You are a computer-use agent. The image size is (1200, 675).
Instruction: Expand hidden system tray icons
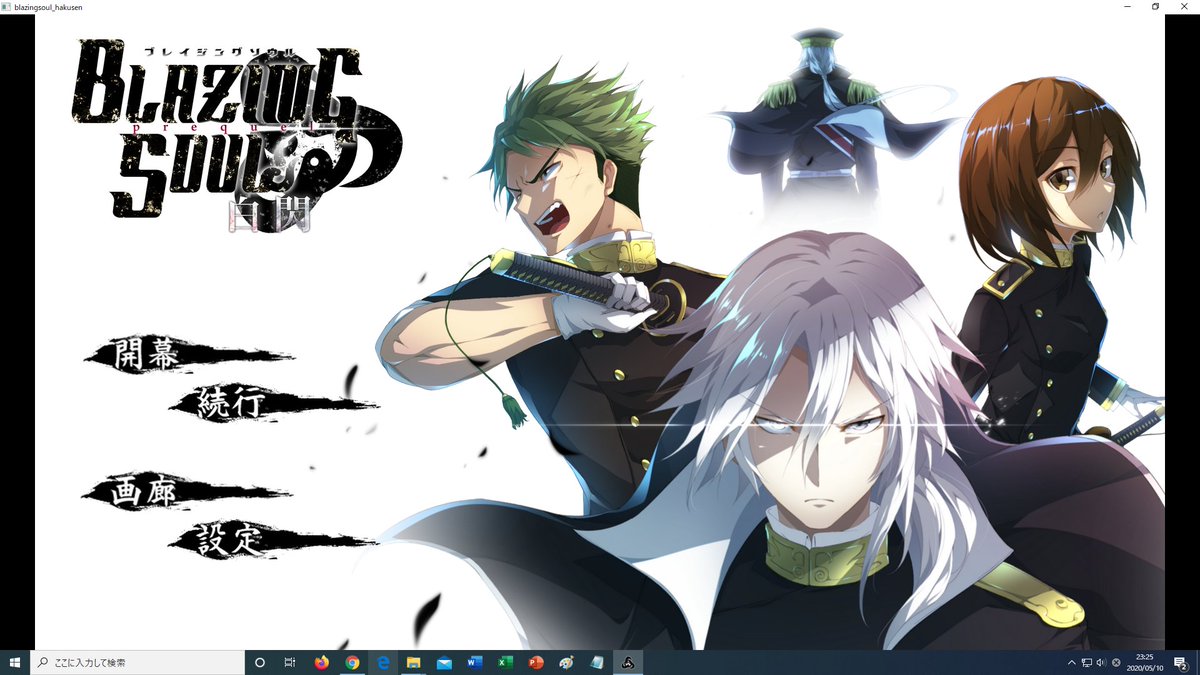tap(1072, 662)
